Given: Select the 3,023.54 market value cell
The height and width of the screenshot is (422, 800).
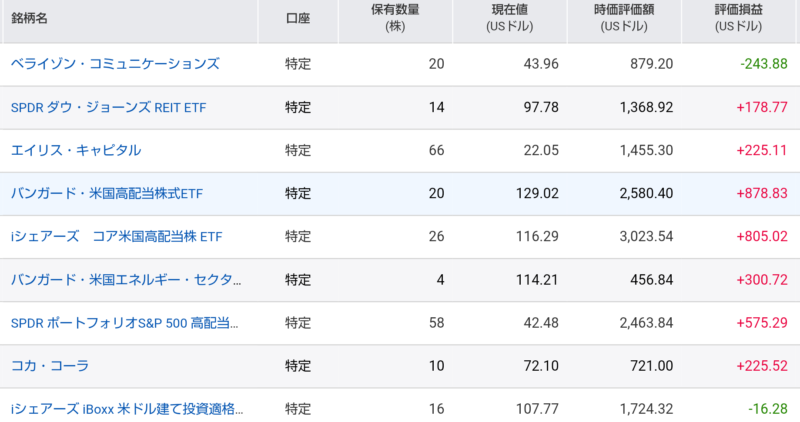Looking at the screenshot, I should point(646,236).
